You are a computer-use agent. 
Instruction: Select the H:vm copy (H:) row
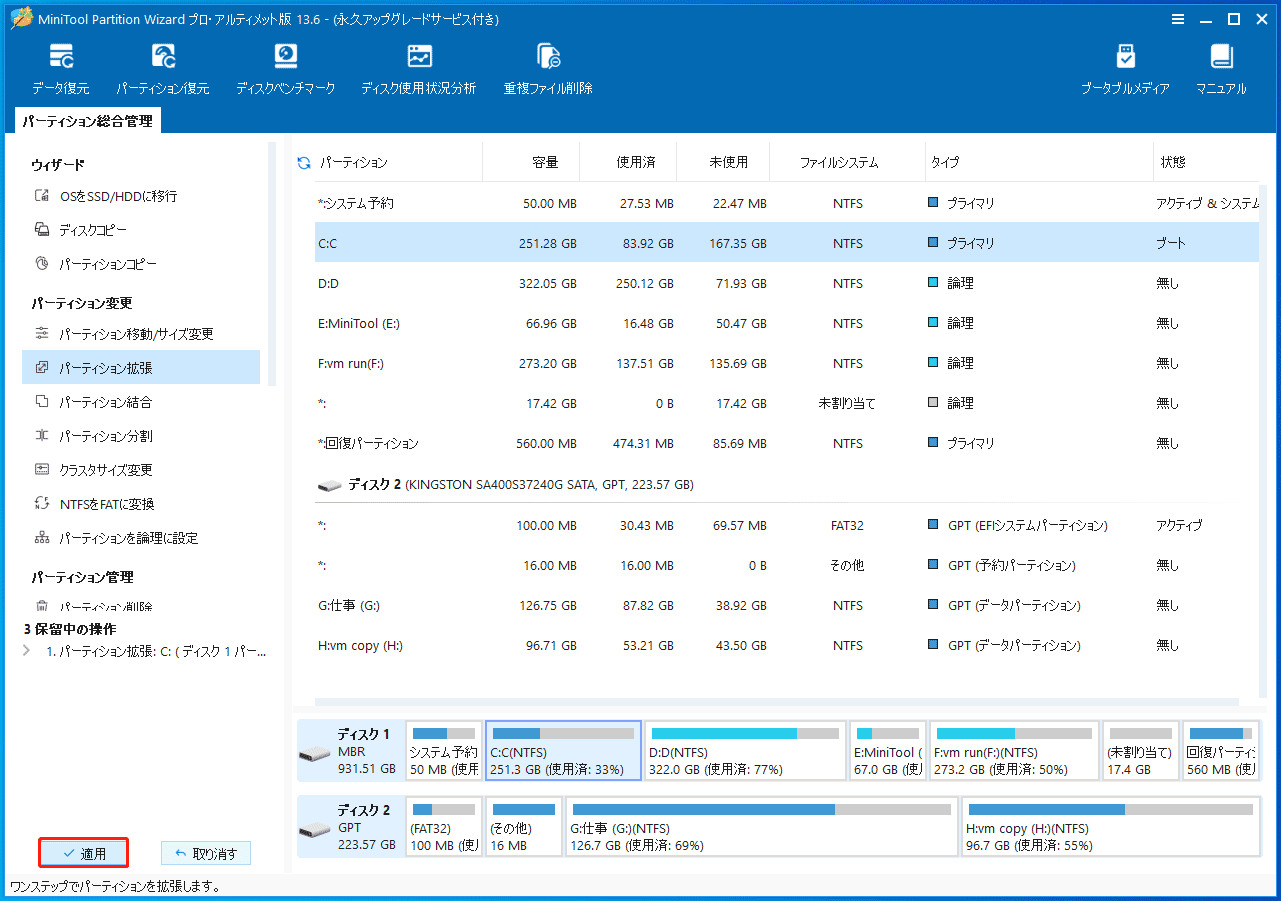(786, 645)
